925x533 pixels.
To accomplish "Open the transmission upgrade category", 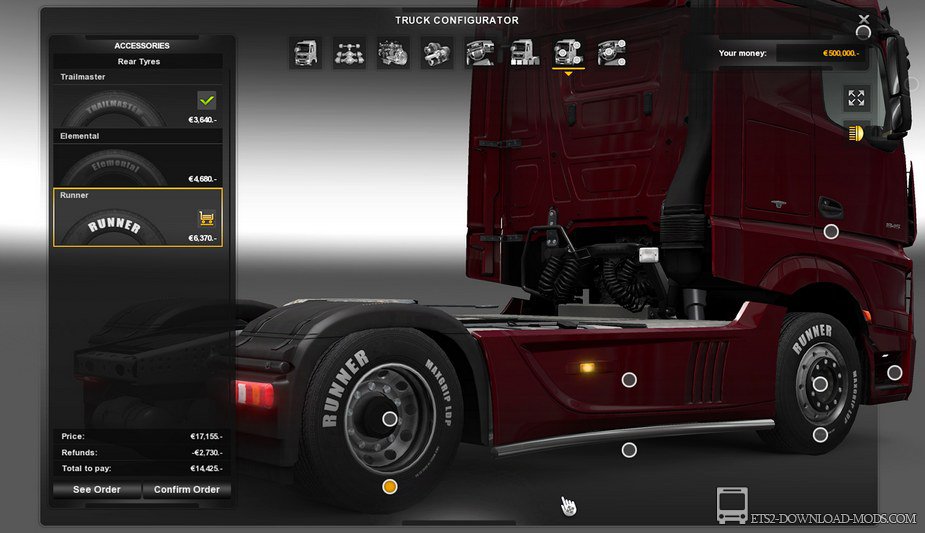I will [x=437, y=53].
